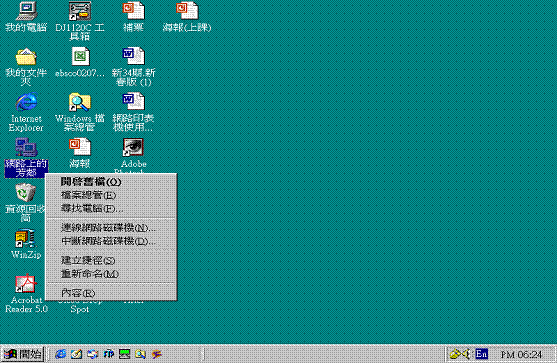Viewport: 557px width, 363px height.
Task: Choose 中斷網路磁碟機(D)... in the context menu
Action: (111, 241)
